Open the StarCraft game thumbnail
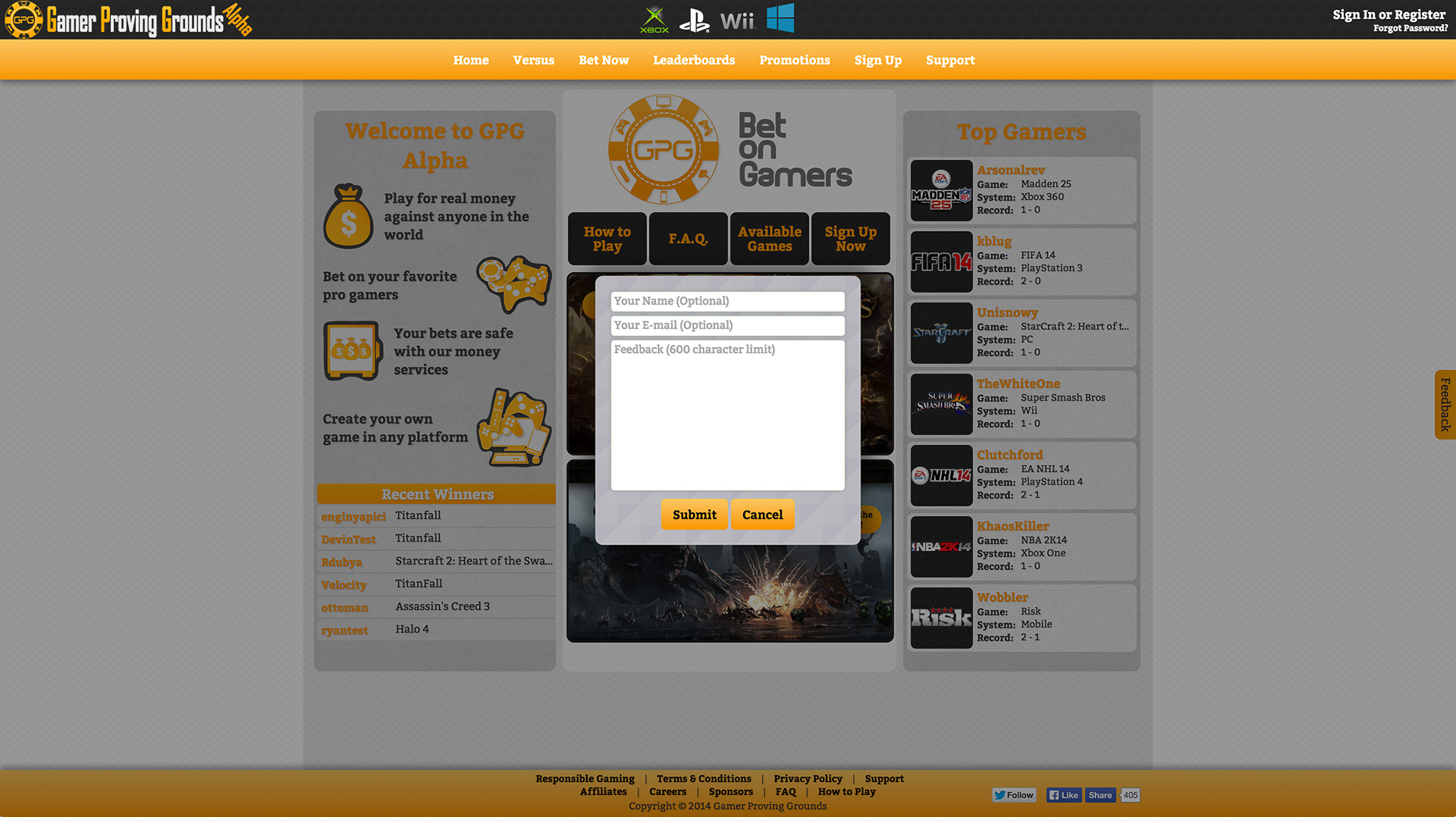The width and height of the screenshot is (1456, 817). coord(941,333)
